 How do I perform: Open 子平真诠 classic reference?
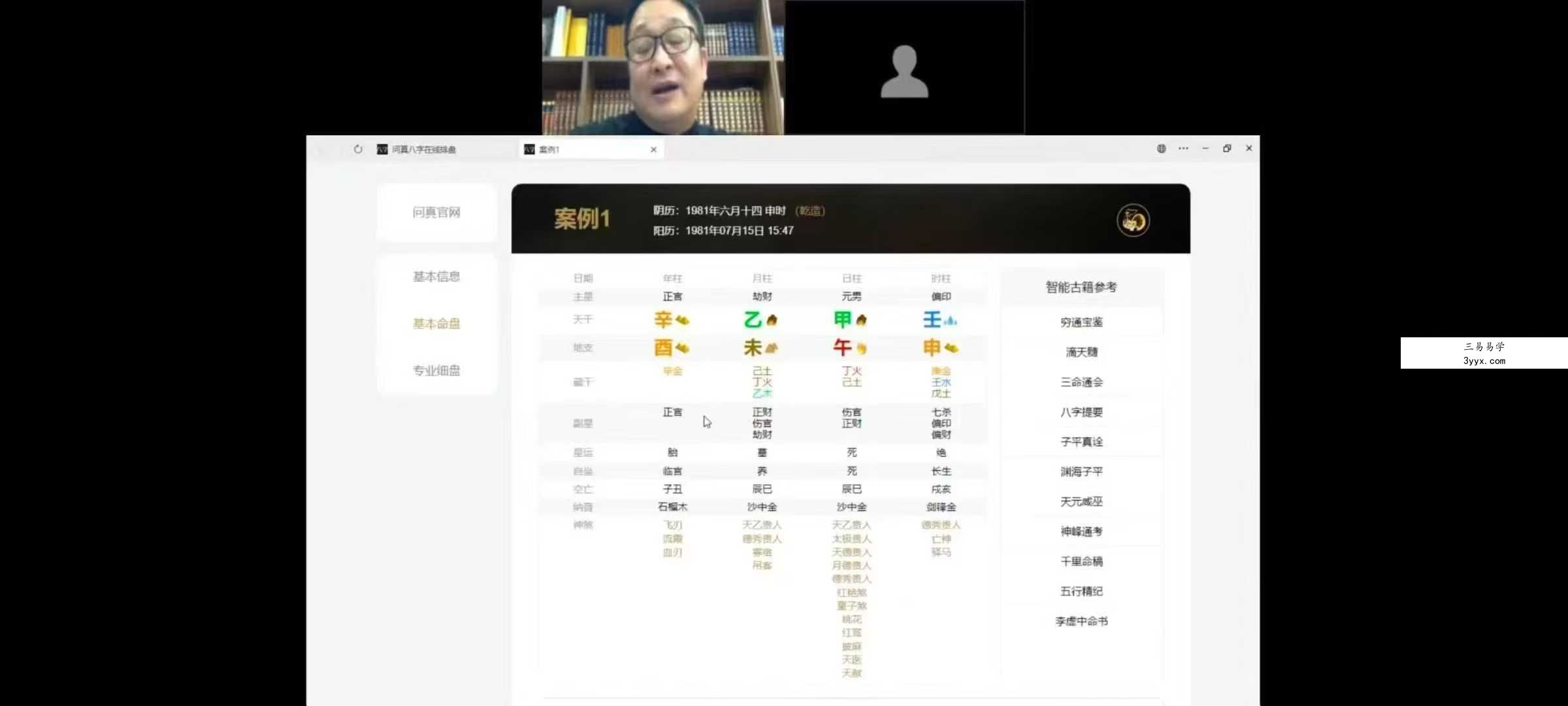(x=1081, y=442)
